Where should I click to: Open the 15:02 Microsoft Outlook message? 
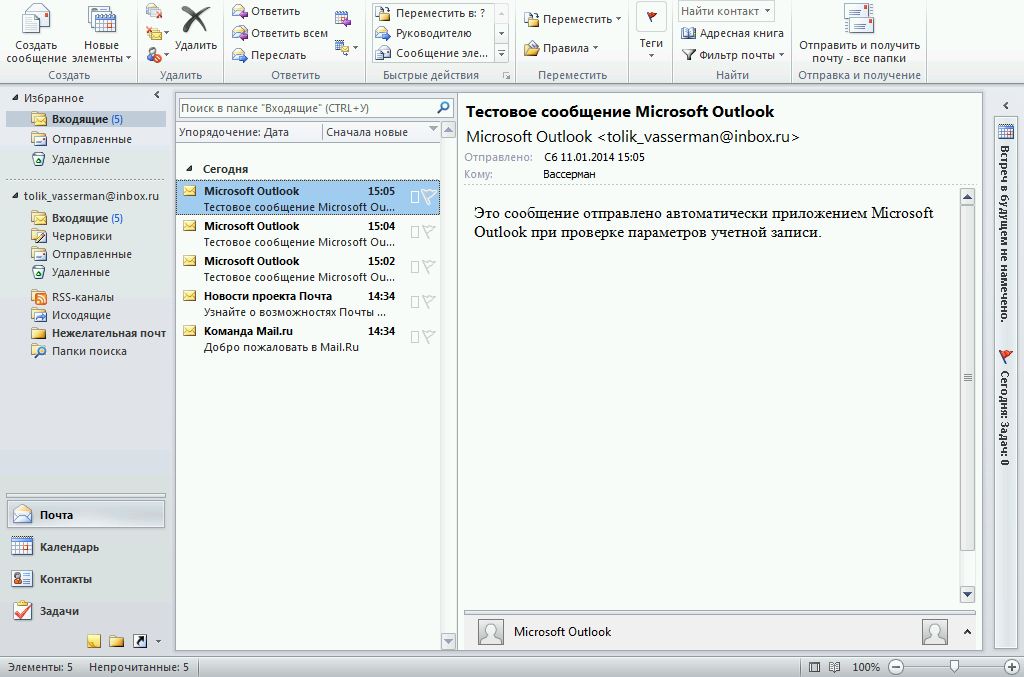point(308,269)
